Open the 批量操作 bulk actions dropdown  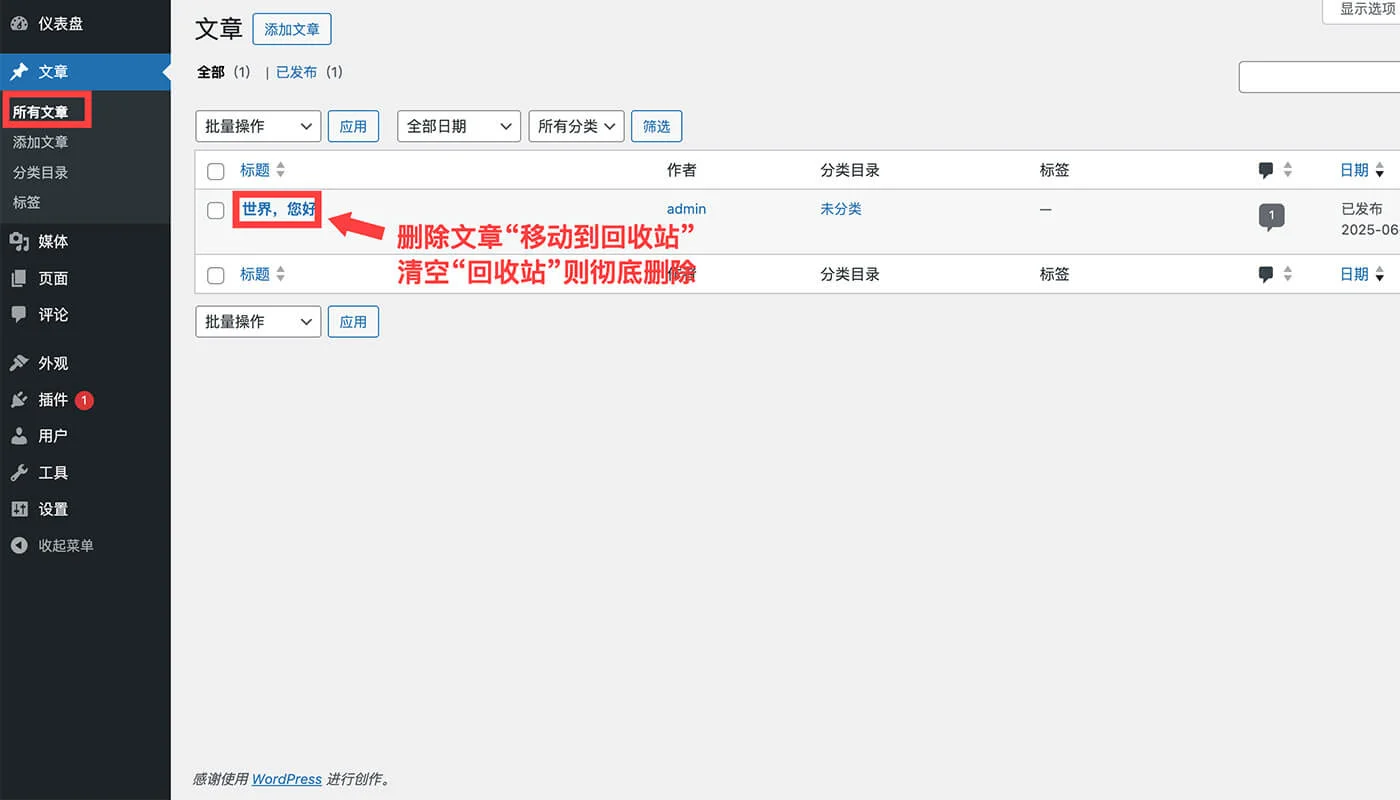coord(257,126)
